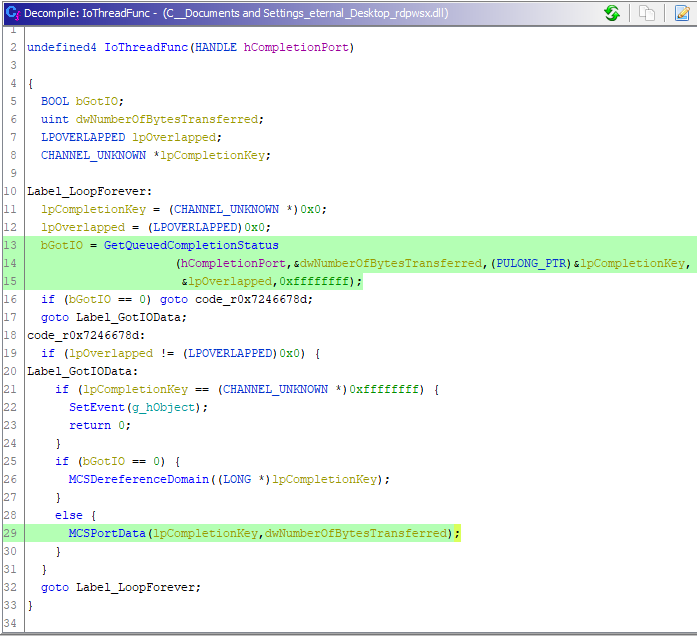This screenshot has height=636, width=697.
Task: Click the copy to clipboard icon
Action: tap(647, 13)
